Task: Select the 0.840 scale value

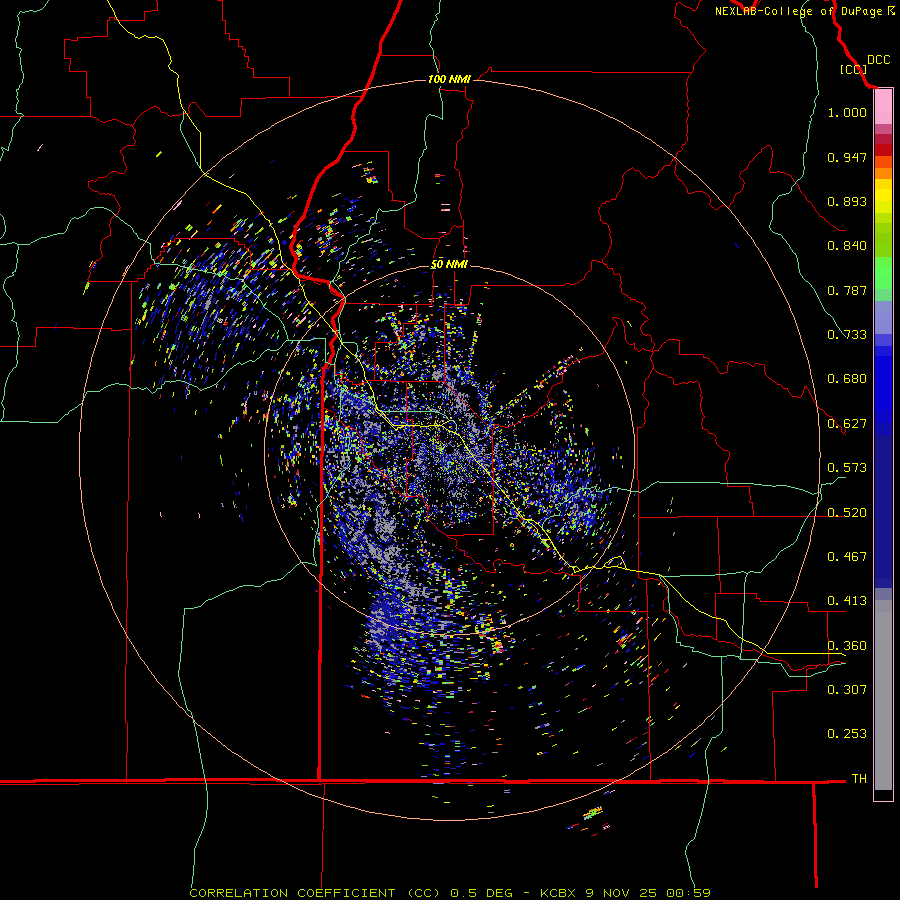Action: click(847, 246)
